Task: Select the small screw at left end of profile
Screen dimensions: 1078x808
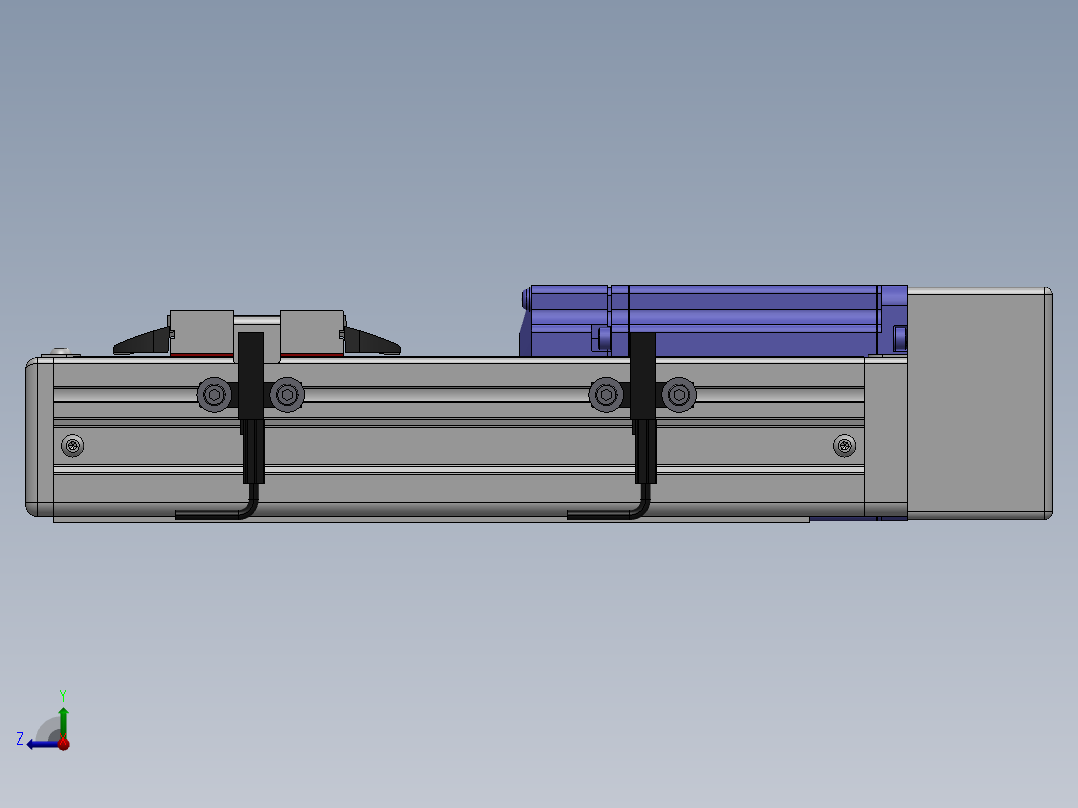Action: coord(72,446)
